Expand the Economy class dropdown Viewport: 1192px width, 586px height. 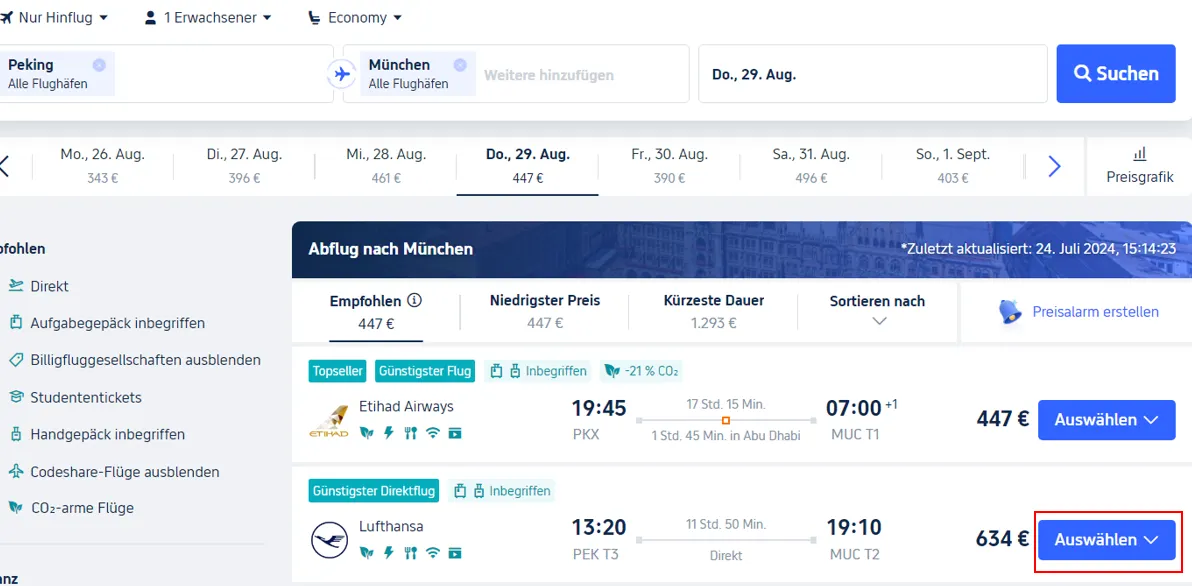(x=355, y=17)
